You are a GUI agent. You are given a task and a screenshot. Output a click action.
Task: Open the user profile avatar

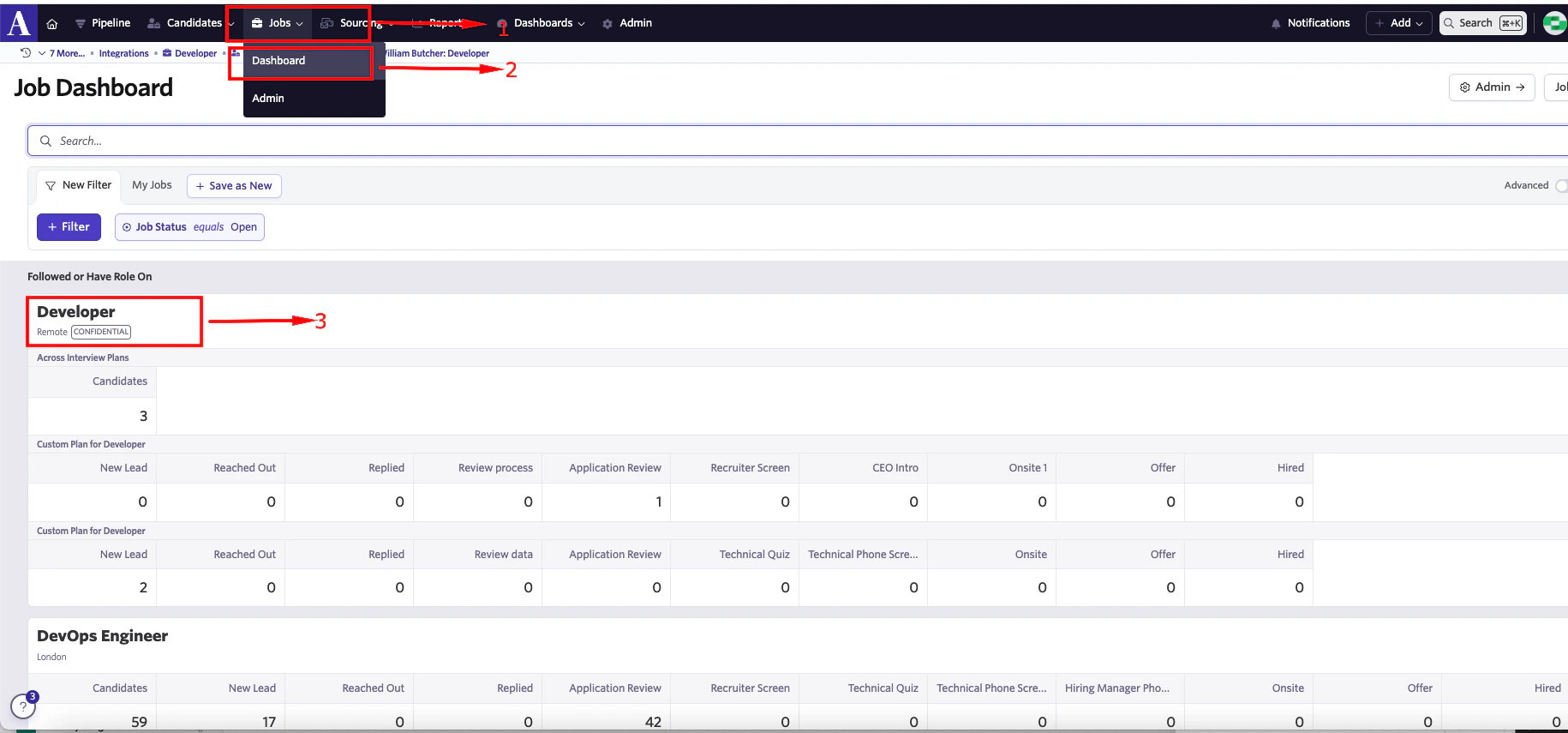(1555, 23)
